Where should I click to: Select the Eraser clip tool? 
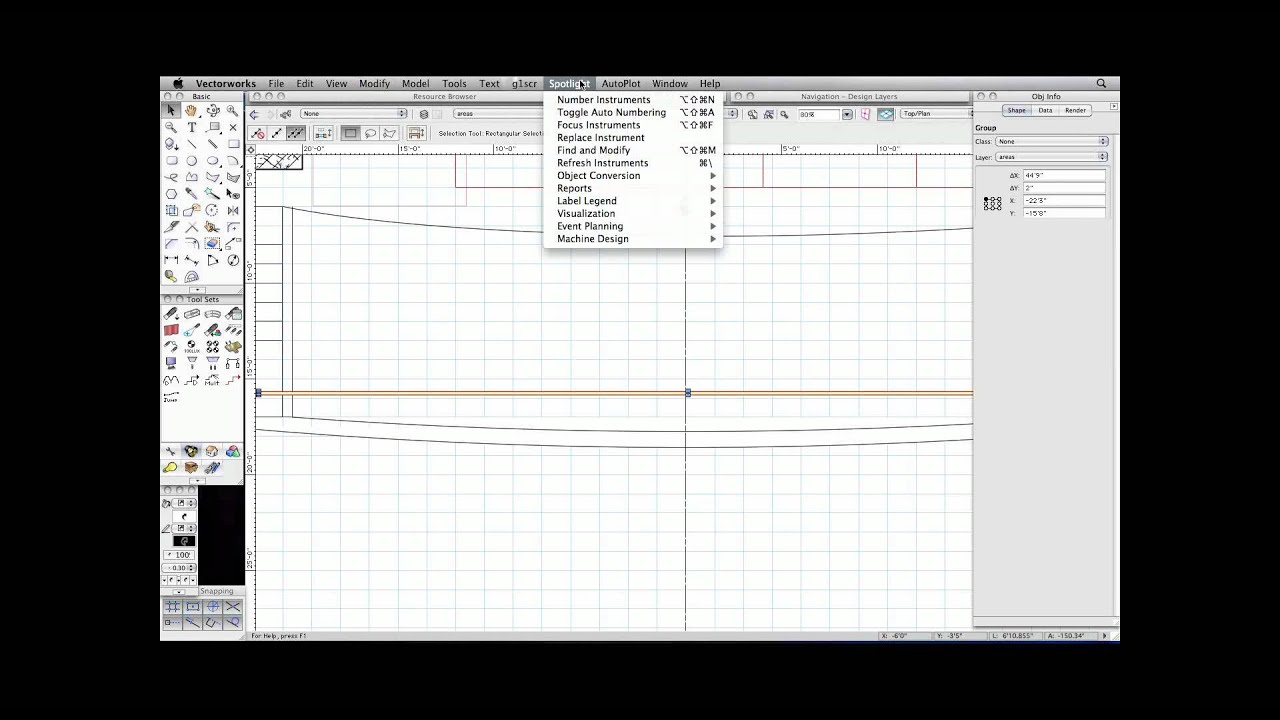[212, 243]
